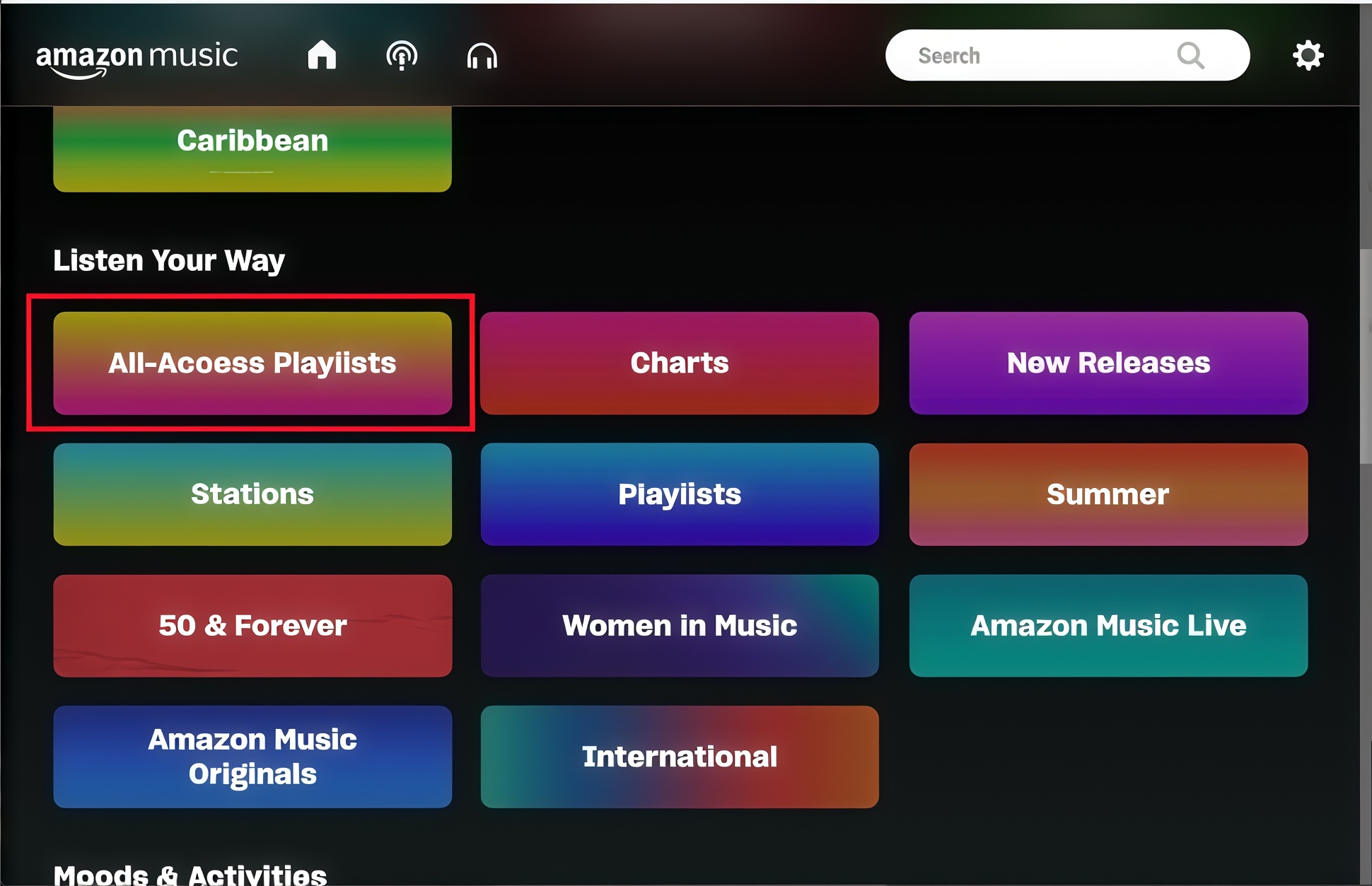The height and width of the screenshot is (886, 1372).
Task: Open the Amazon Music Originals tile
Action: click(x=252, y=757)
